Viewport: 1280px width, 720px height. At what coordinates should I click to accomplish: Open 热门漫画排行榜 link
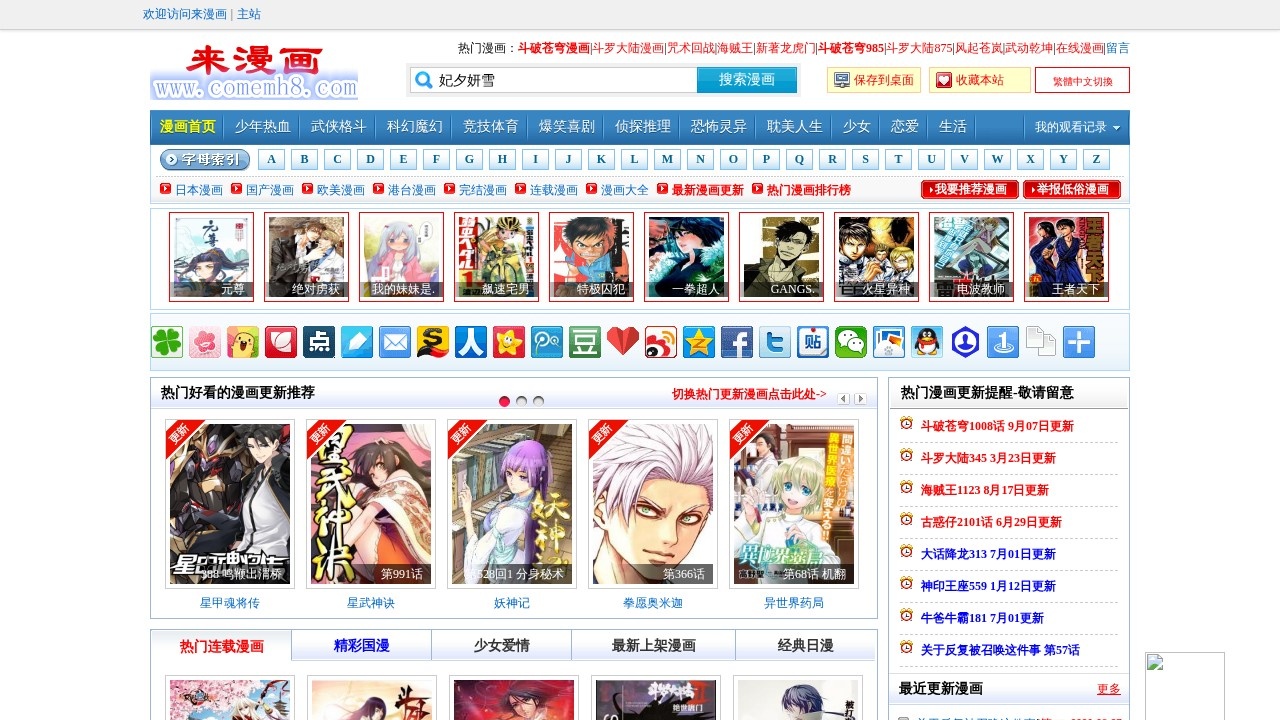click(809, 190)
